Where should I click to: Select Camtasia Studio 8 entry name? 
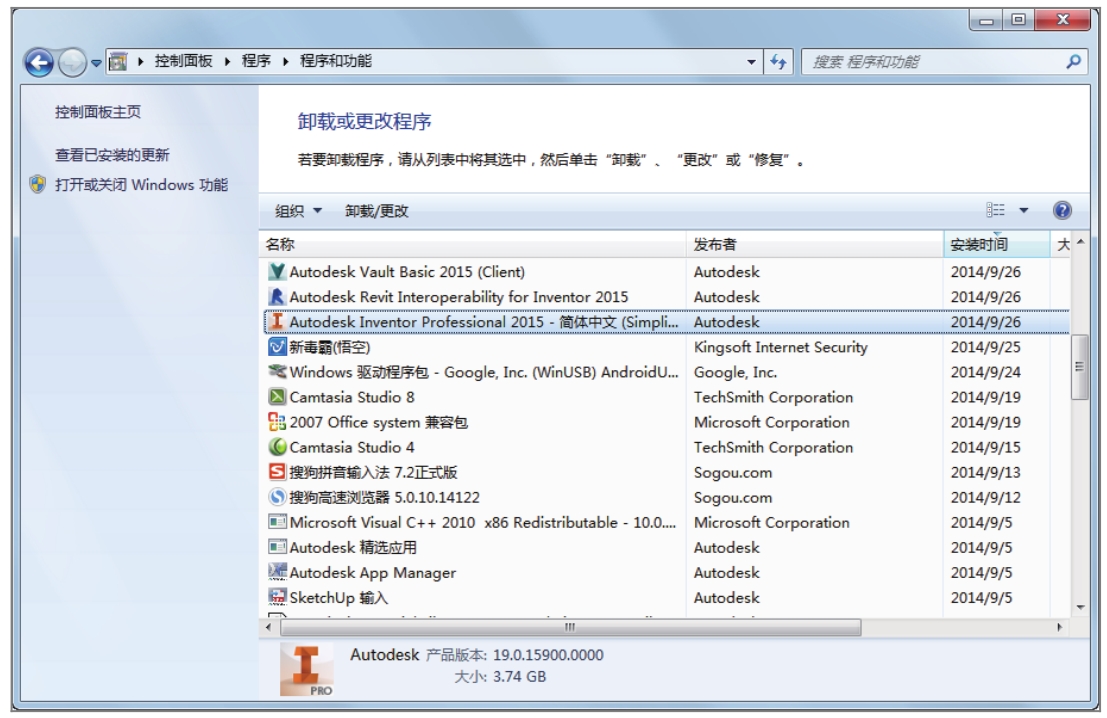tap(352, 397)
